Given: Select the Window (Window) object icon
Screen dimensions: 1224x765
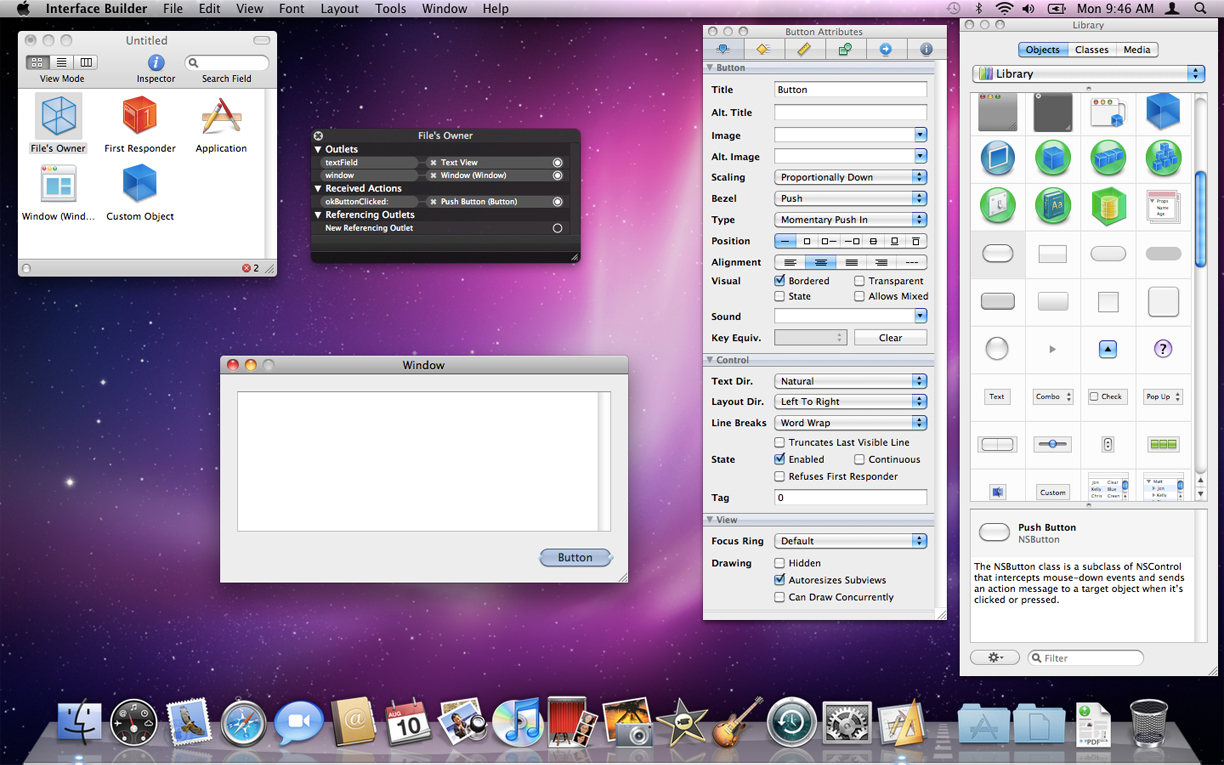Looking at the screenshot, I should tap(57, 185).
